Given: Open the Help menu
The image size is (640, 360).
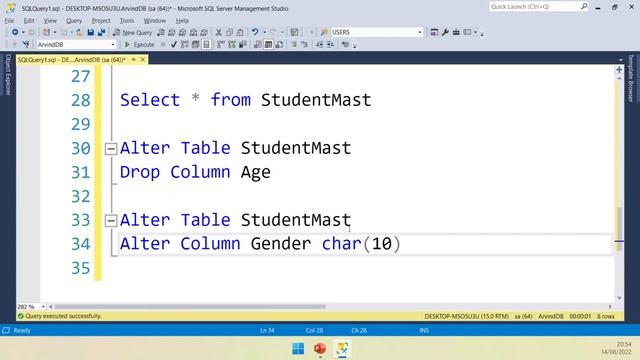Looking at the screenshot, I should (x=182, y=20).
